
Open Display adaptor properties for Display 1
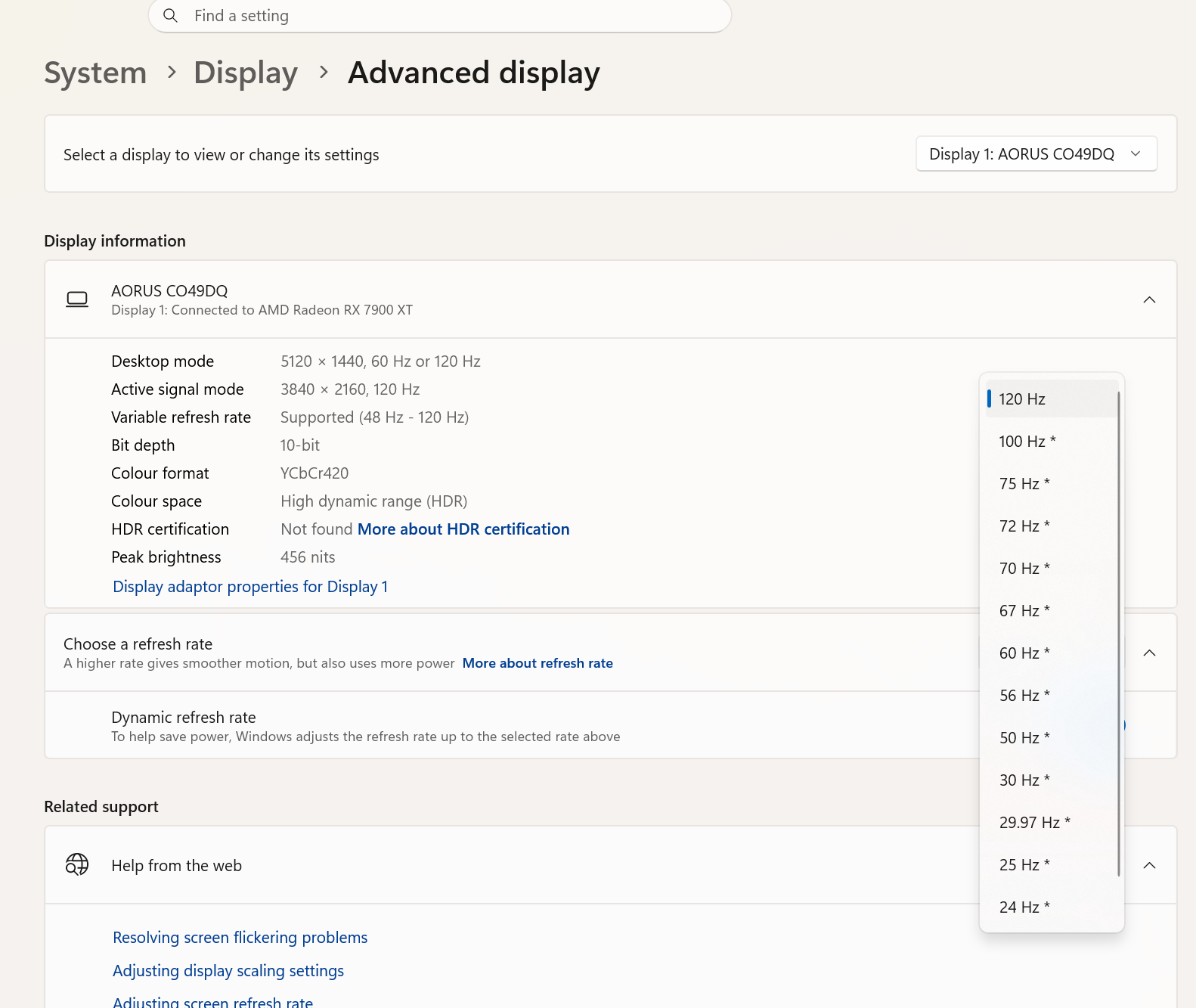coord(250,587)
